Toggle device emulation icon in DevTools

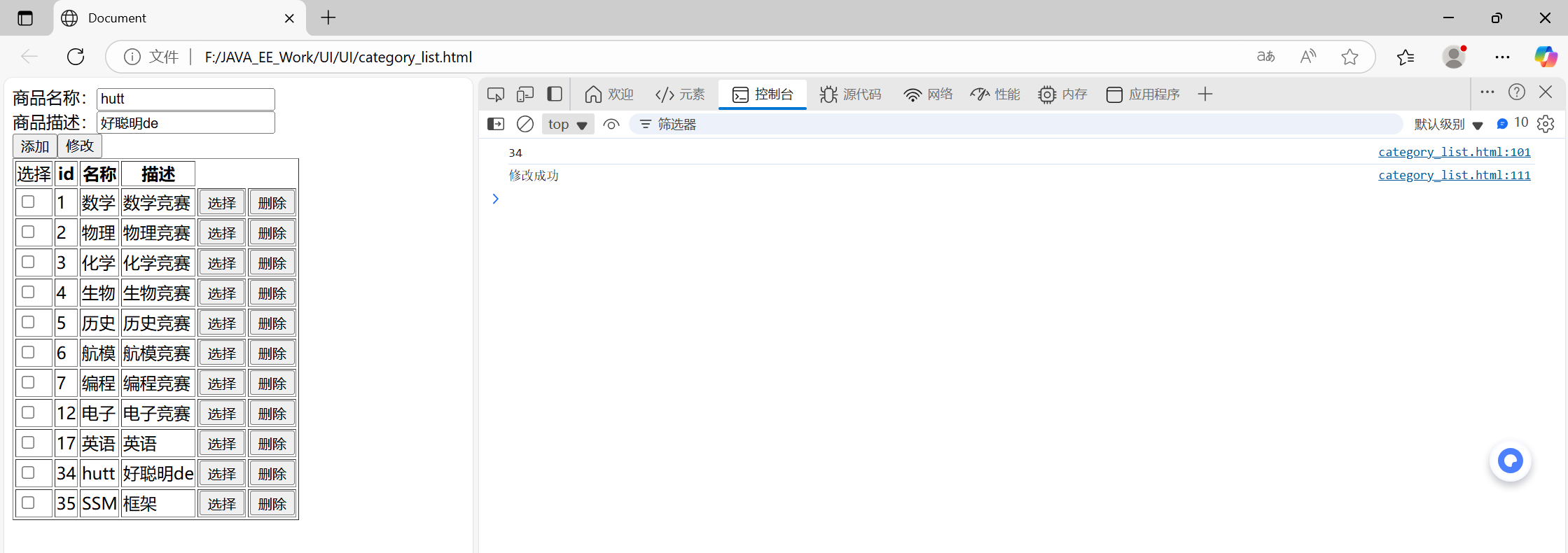pos(525,94)
